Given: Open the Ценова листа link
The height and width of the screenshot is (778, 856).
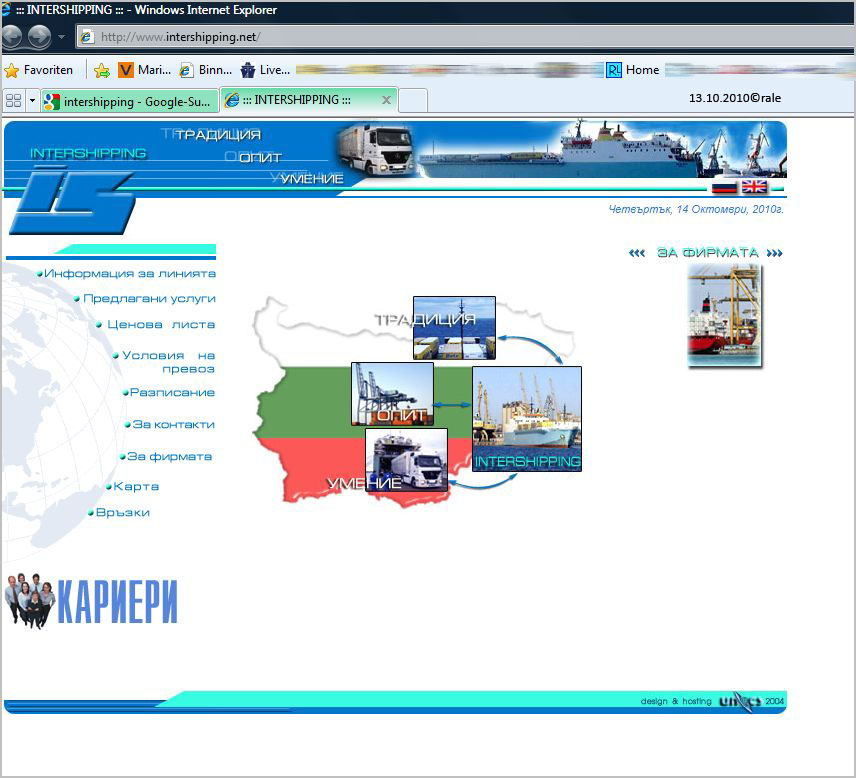Looking at the screenshot, I should [x=160, y=324].
